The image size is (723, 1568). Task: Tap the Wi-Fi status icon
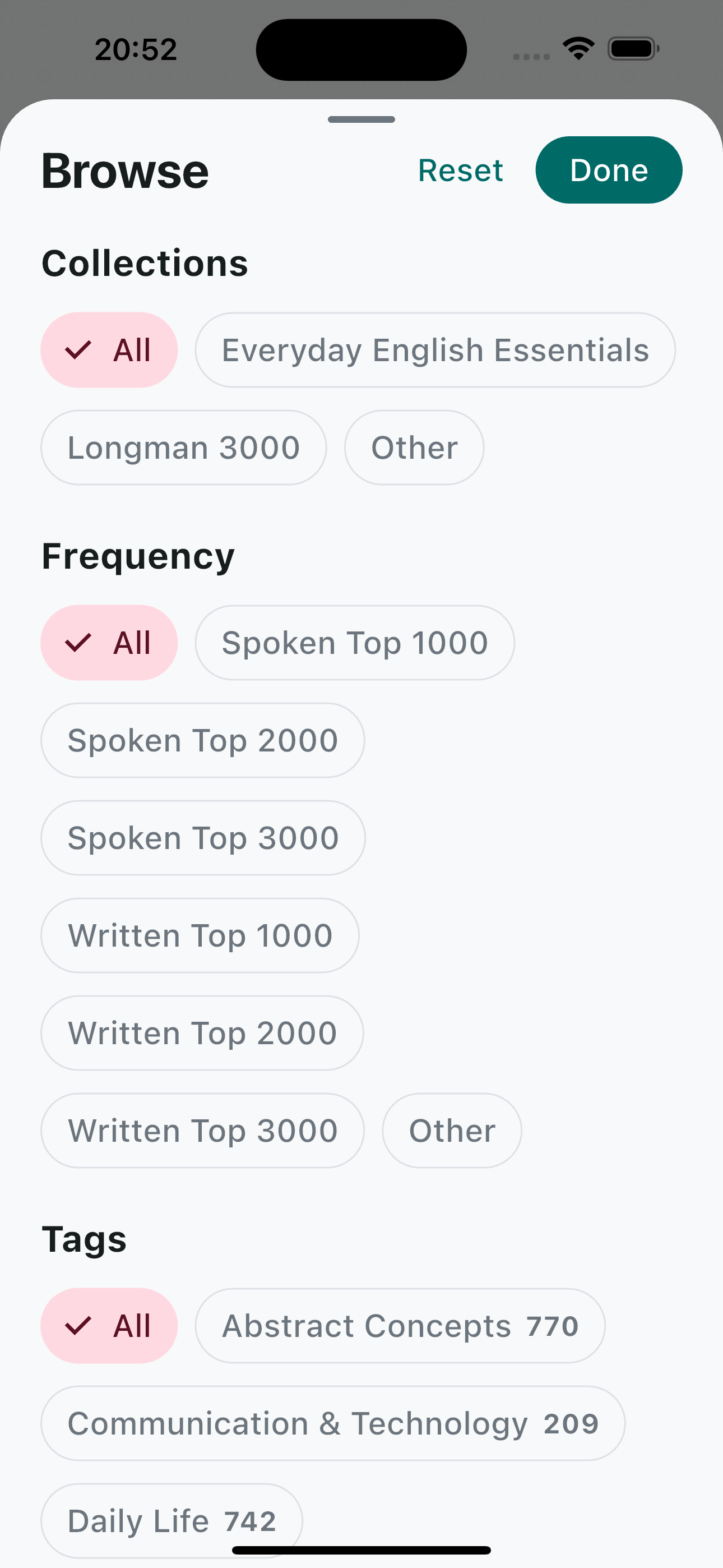578,48
